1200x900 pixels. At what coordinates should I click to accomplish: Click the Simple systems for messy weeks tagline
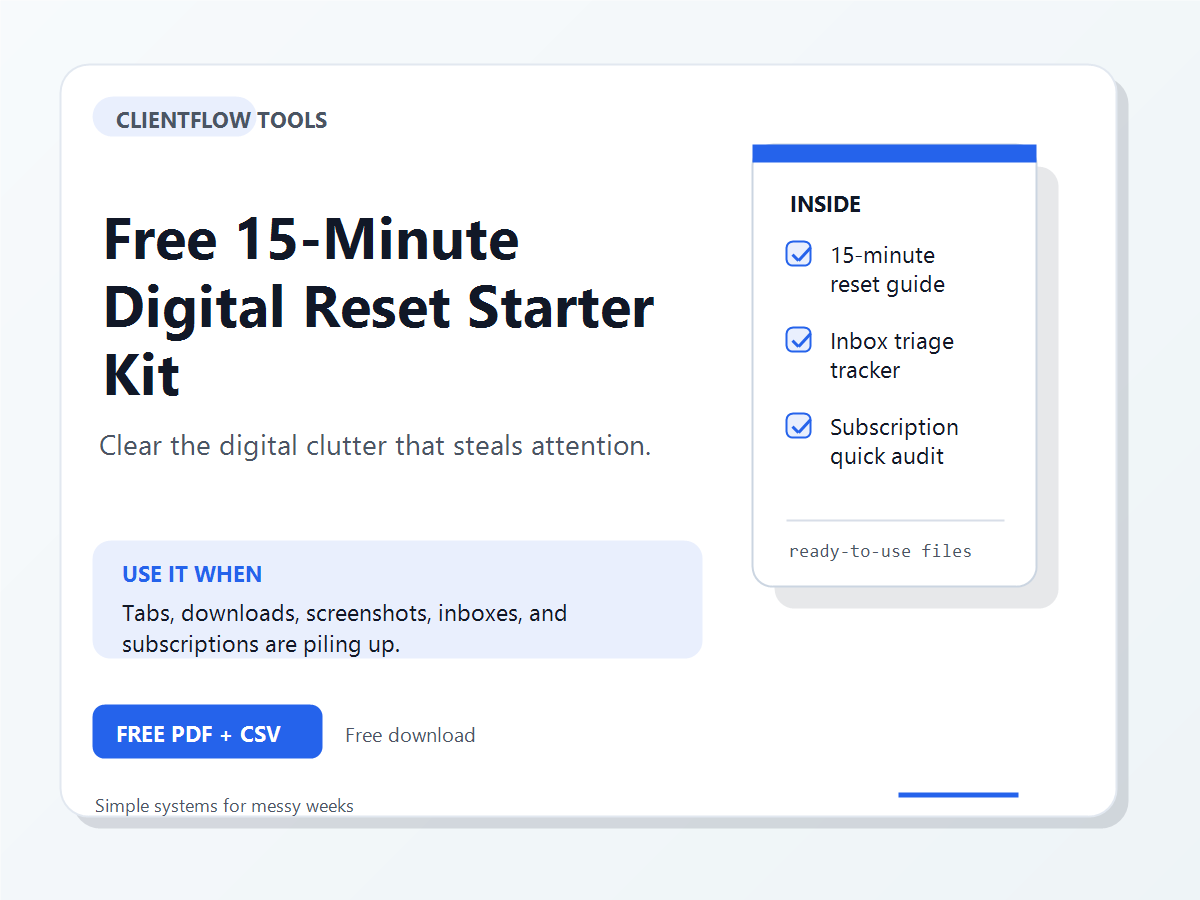[224, 806]
